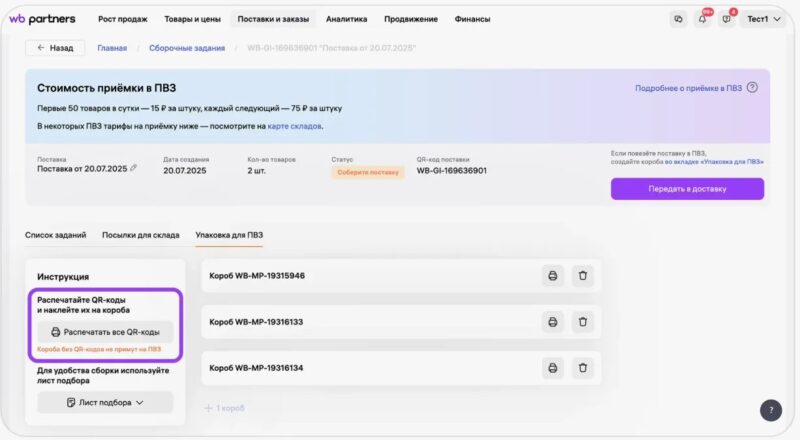
Task: Open the Товары и цены menu
Action: pyautogui.click(x=192, y=19)
